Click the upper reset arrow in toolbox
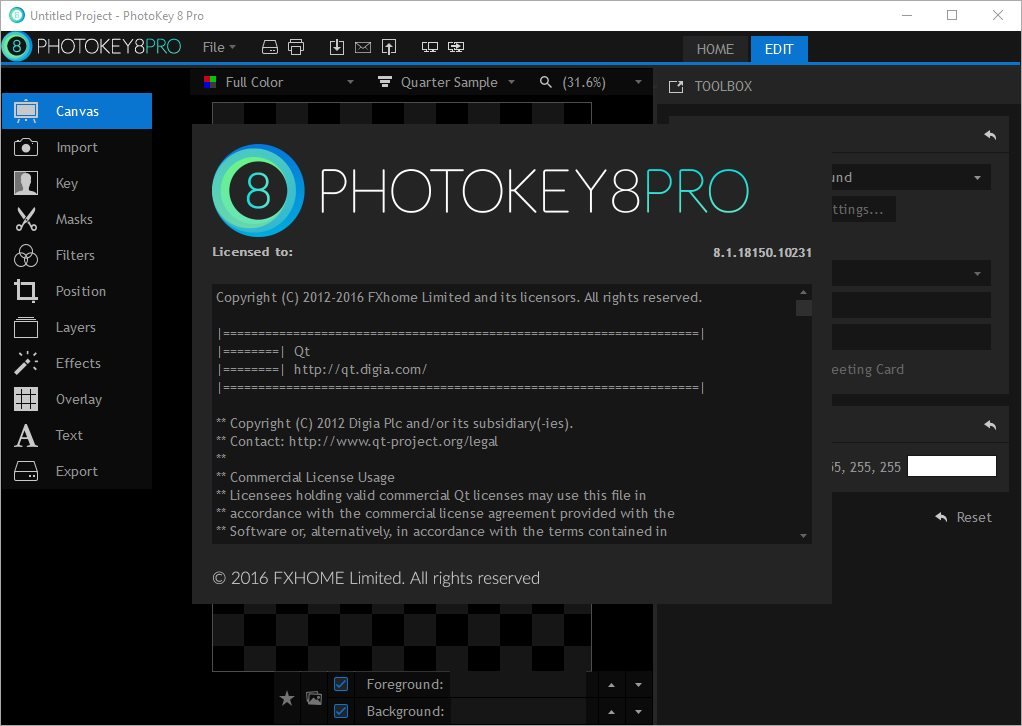Screen dimensions: 1022x726 tap(990, 135)
